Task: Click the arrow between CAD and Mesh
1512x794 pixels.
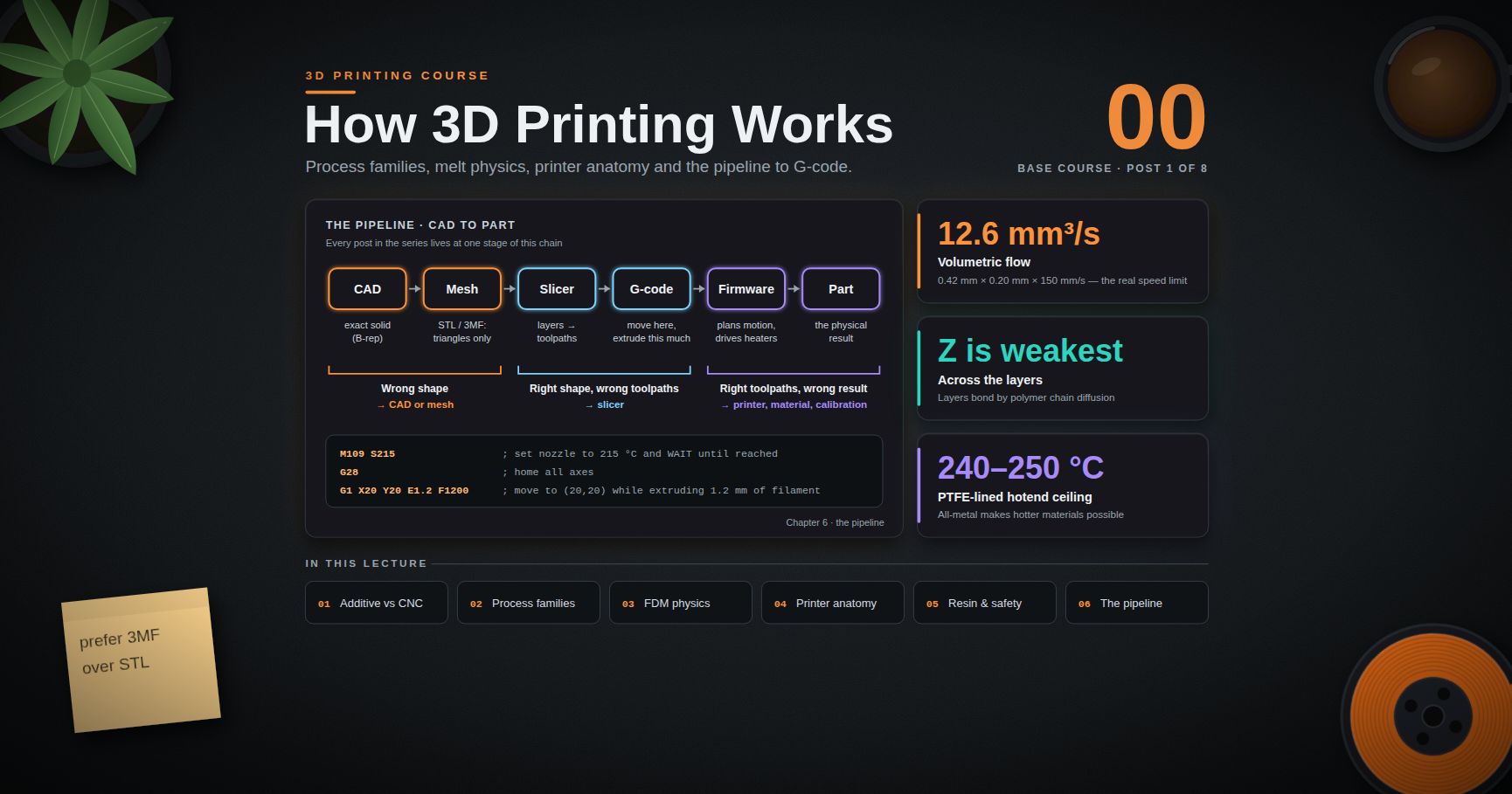Action: click(415, 289)
